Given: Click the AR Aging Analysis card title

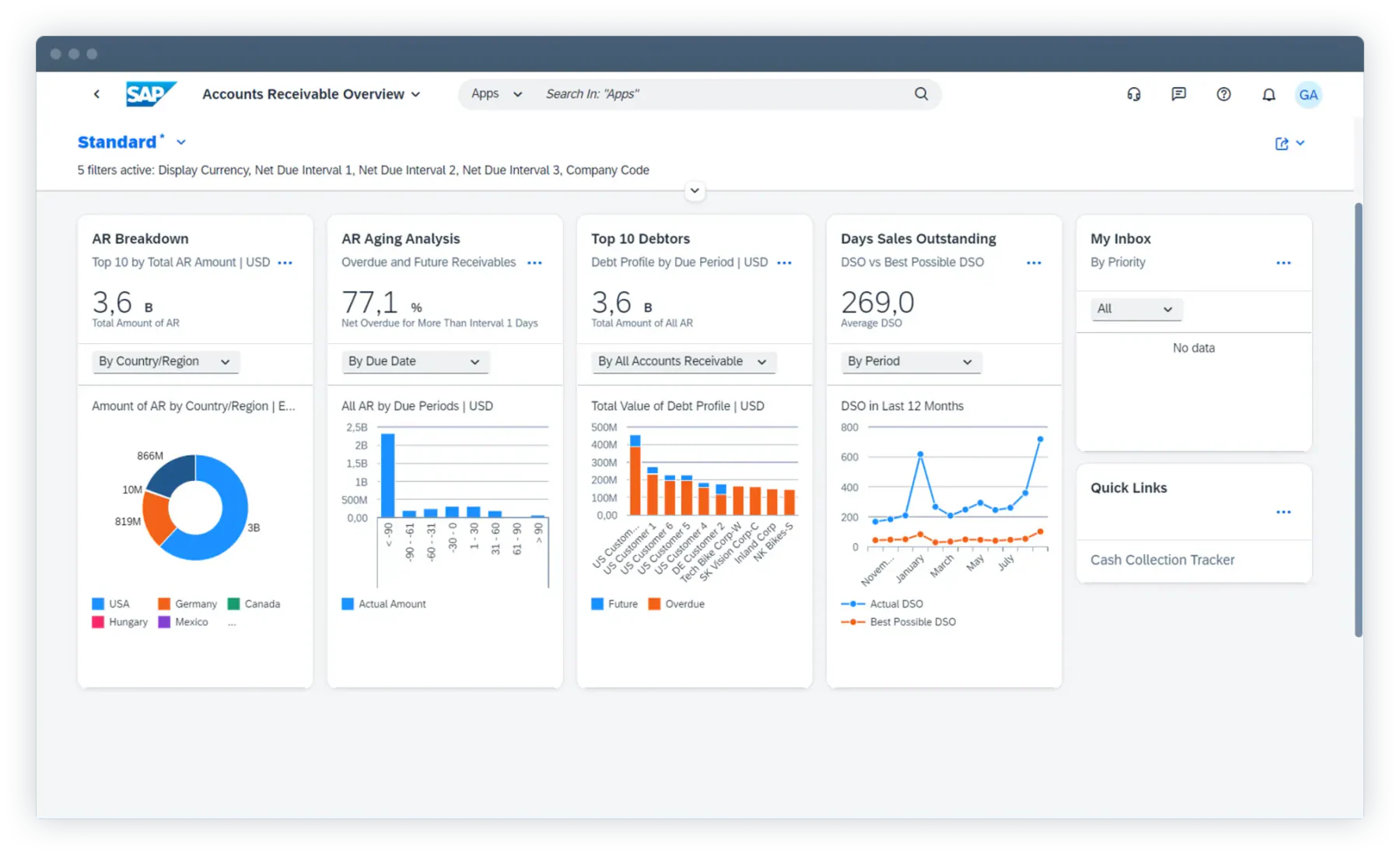Looking at the screenshot, I should [x=401, y=239].
